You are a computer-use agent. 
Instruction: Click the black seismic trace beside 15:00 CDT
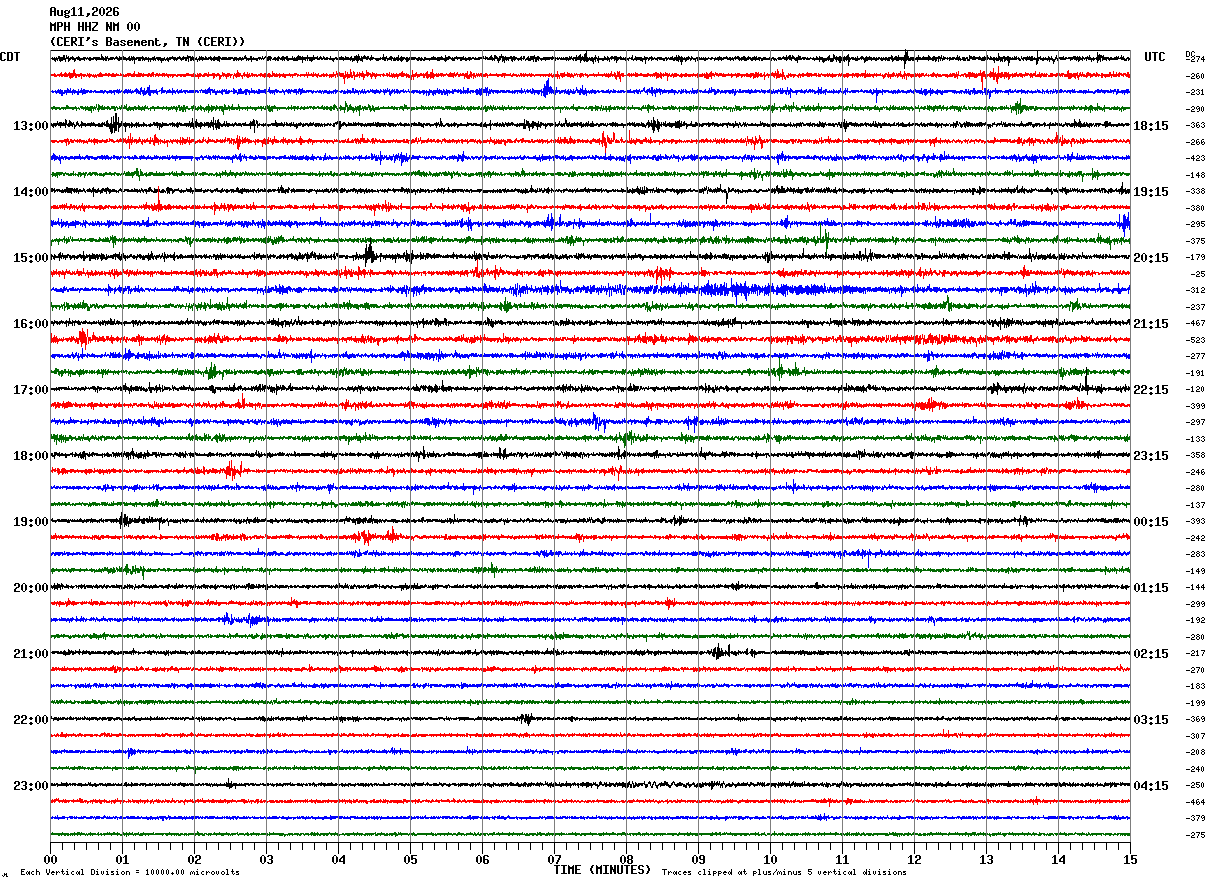[x=590, y=256]
